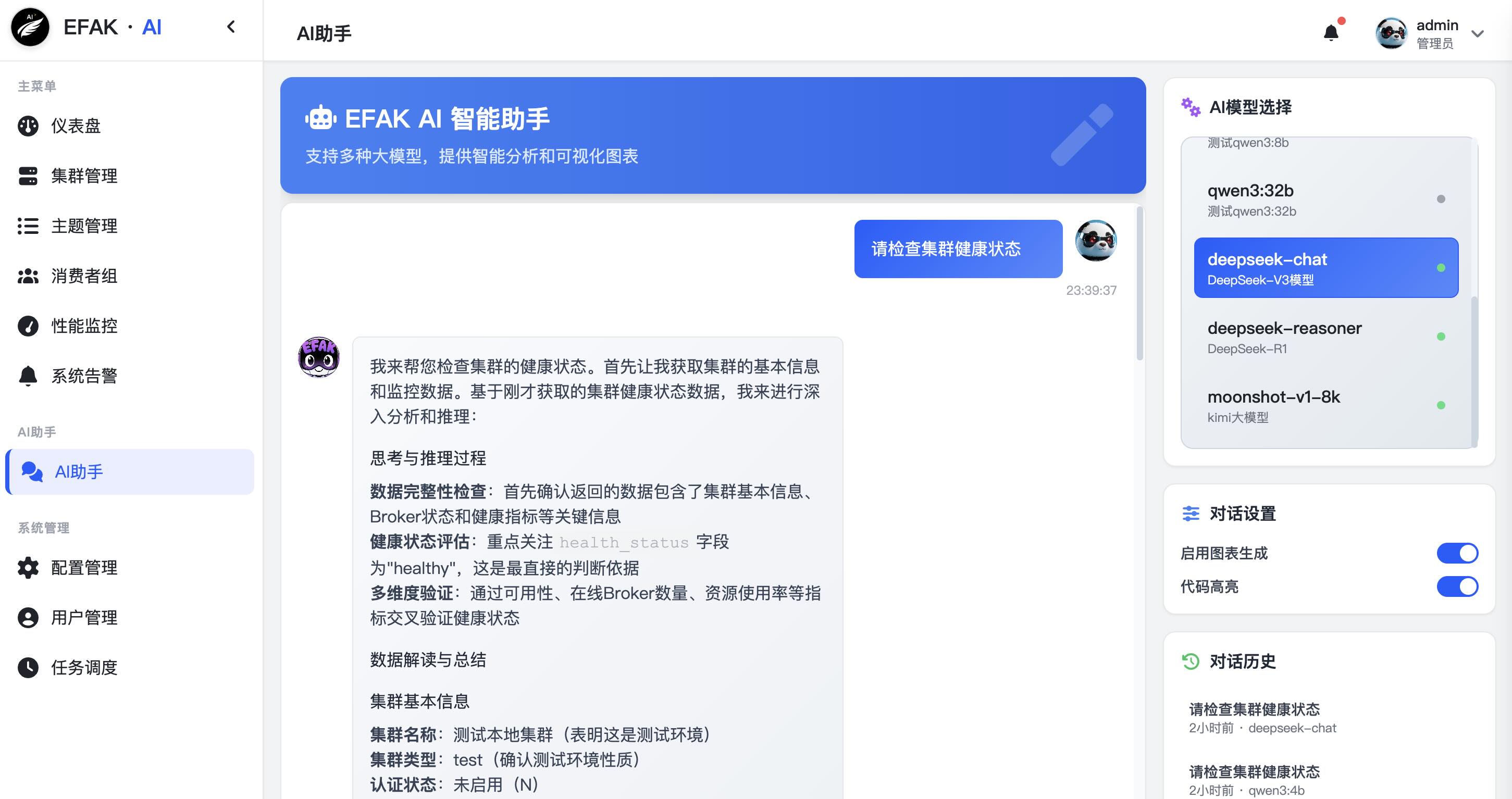The height and width of the screenshot is (799, 1512).
Task: Click the EFAK feather logo
Action: 30,27
